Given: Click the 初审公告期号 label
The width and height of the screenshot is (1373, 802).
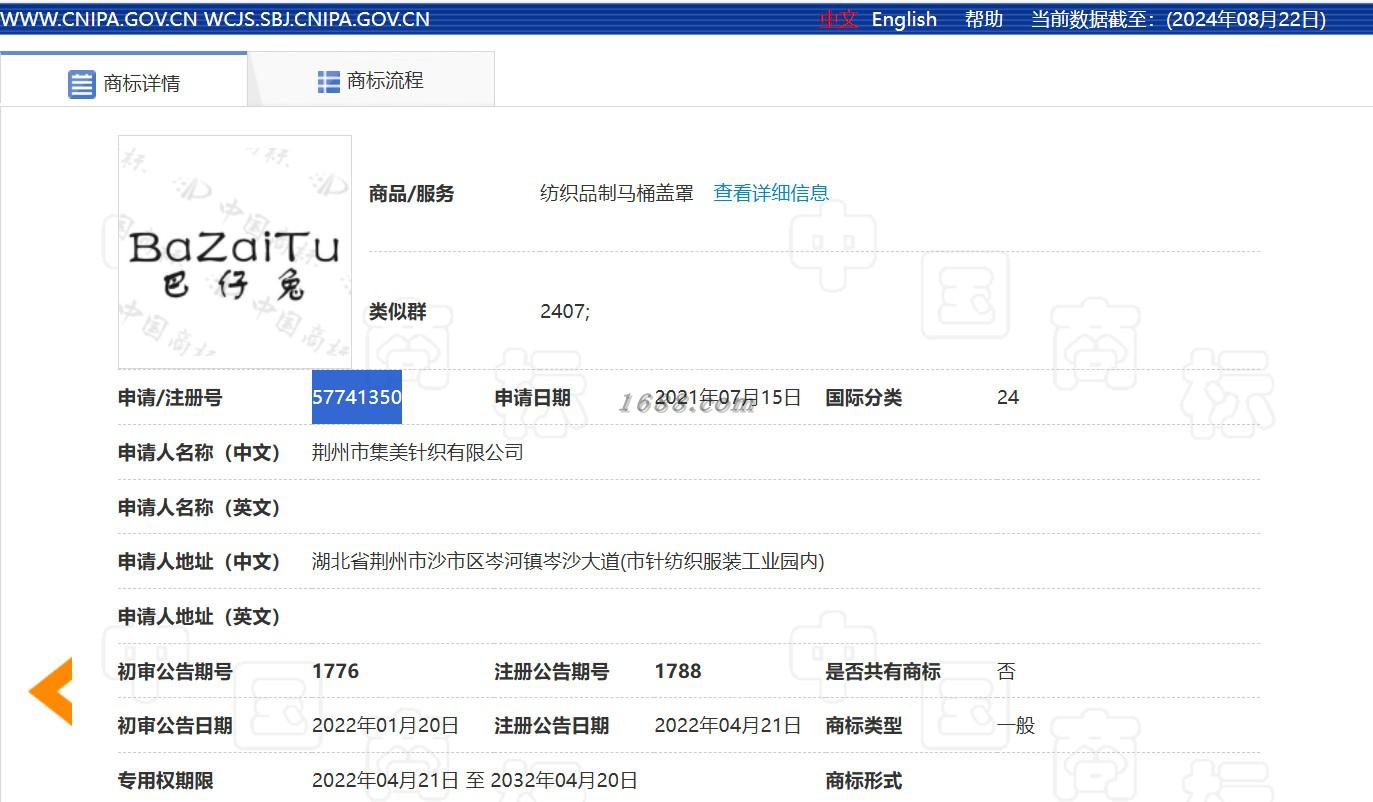Looking at the screenshot, I should (x=175, y=671).
